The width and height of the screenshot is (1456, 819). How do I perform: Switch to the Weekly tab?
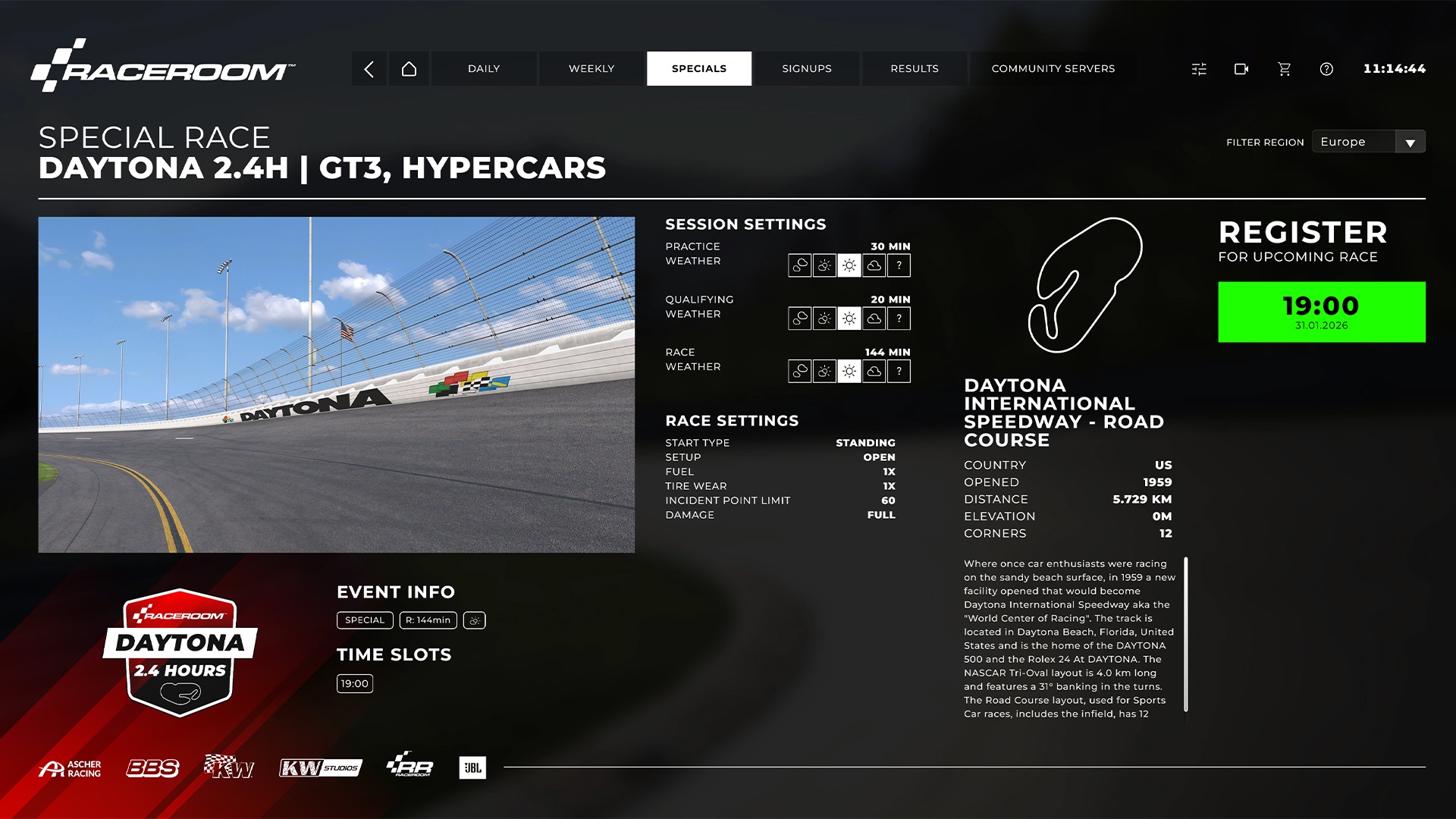(x=591, y=69)
